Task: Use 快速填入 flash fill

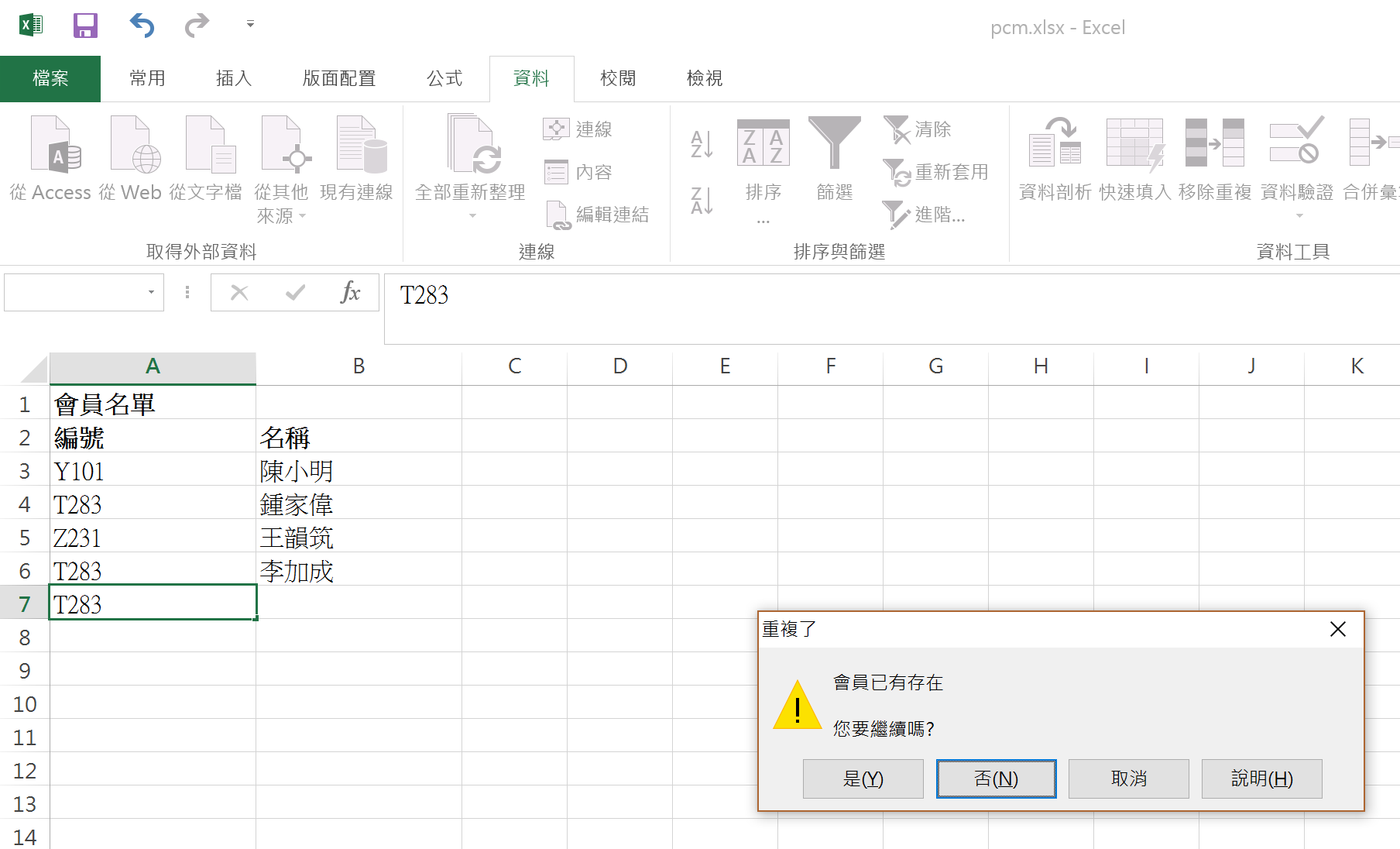Action: click(1134, 159)
